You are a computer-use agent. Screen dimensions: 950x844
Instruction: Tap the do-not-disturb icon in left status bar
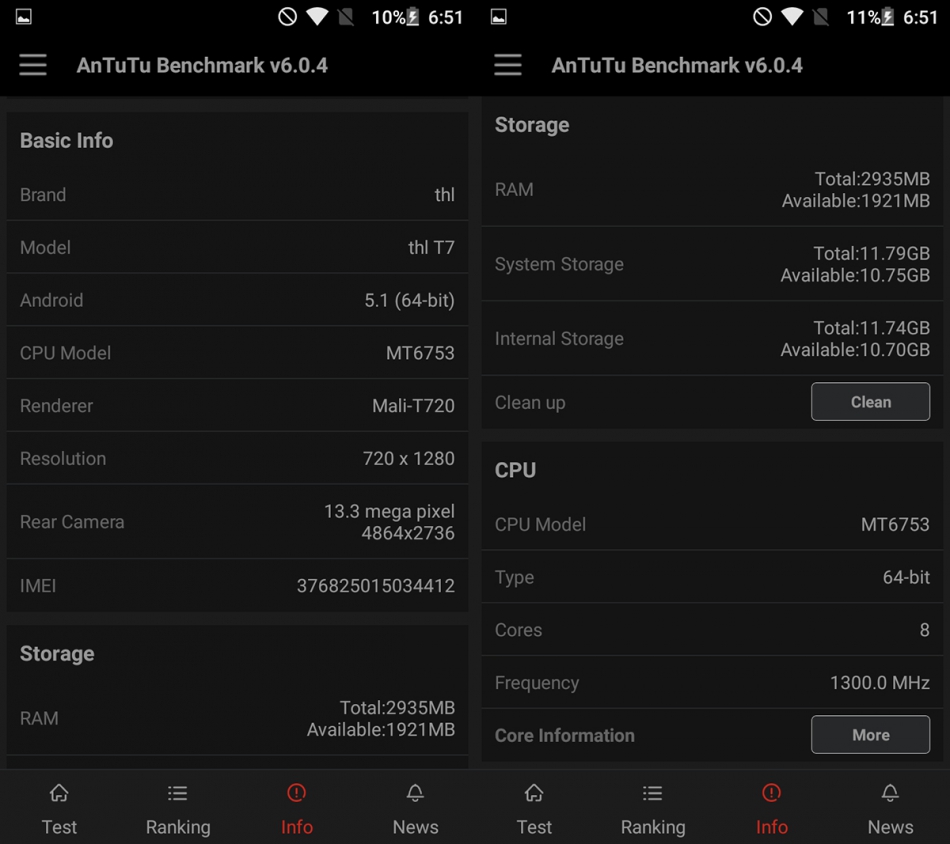click(287, 16)
